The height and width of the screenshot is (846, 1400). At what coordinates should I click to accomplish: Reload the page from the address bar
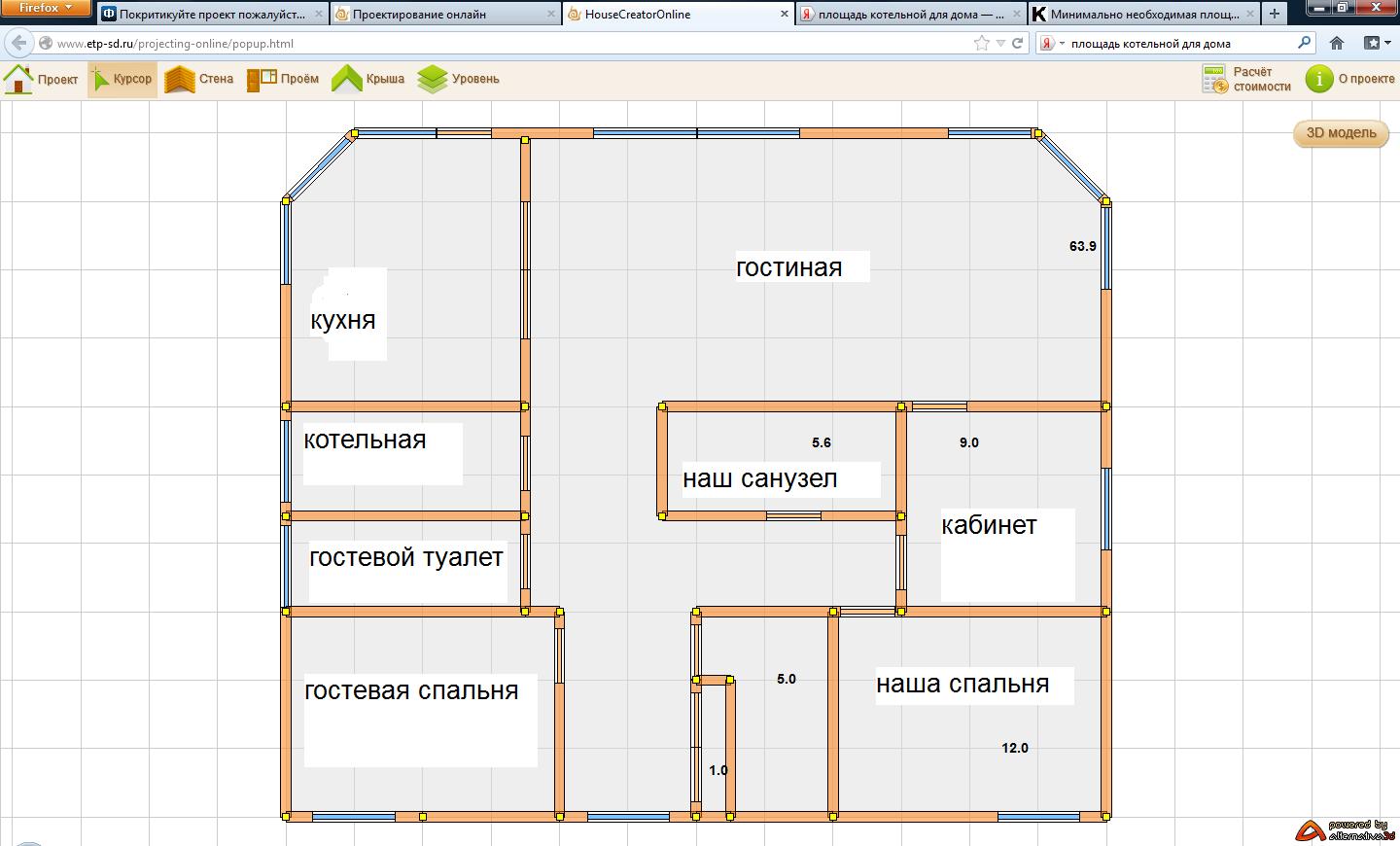tap(1017, 43)
